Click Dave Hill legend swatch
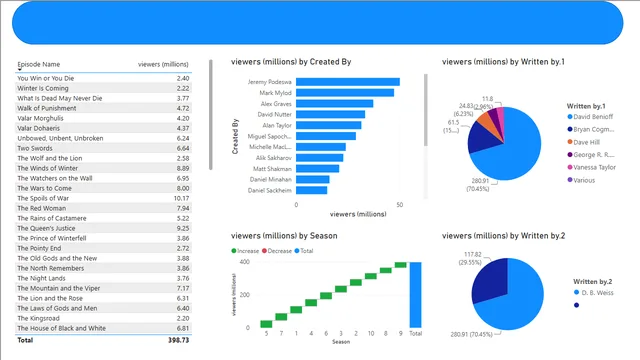640x360 pixels. click(x=570, y=142)
